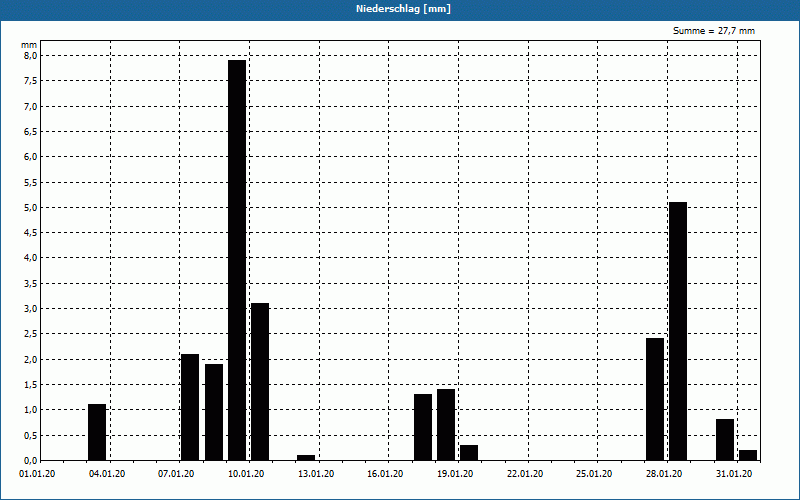Click the y-axis value "5,5"

pyautogui.click(x=30, y=182)
